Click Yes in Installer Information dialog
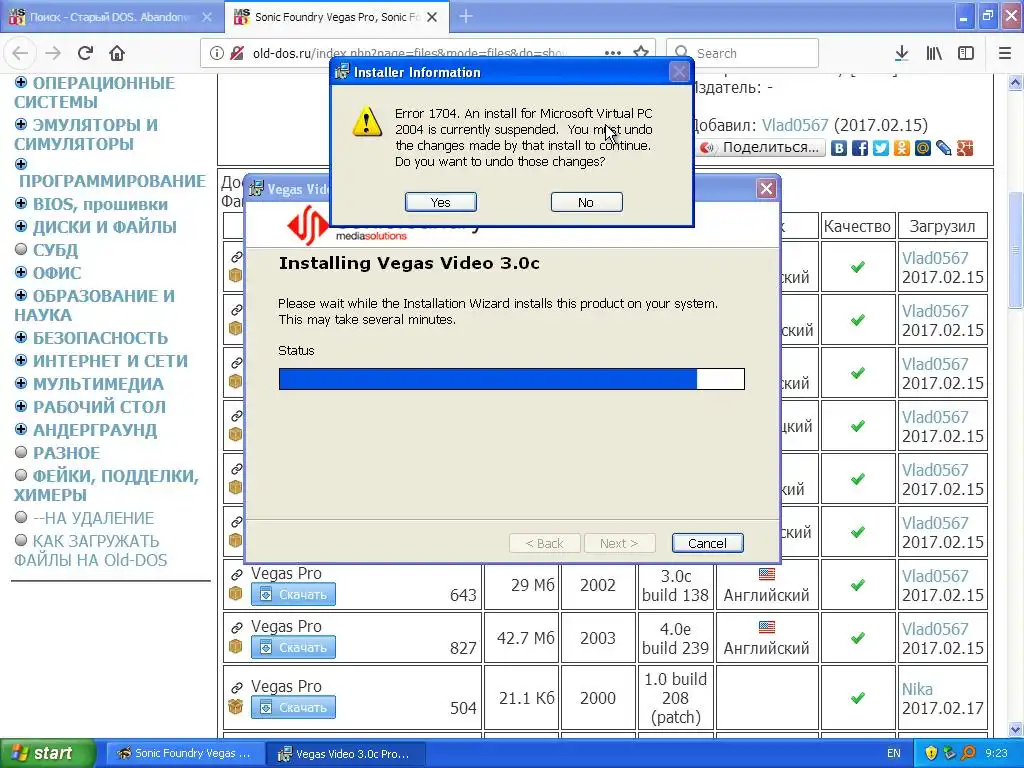The image size is (1024, 768). pos(440,202)
